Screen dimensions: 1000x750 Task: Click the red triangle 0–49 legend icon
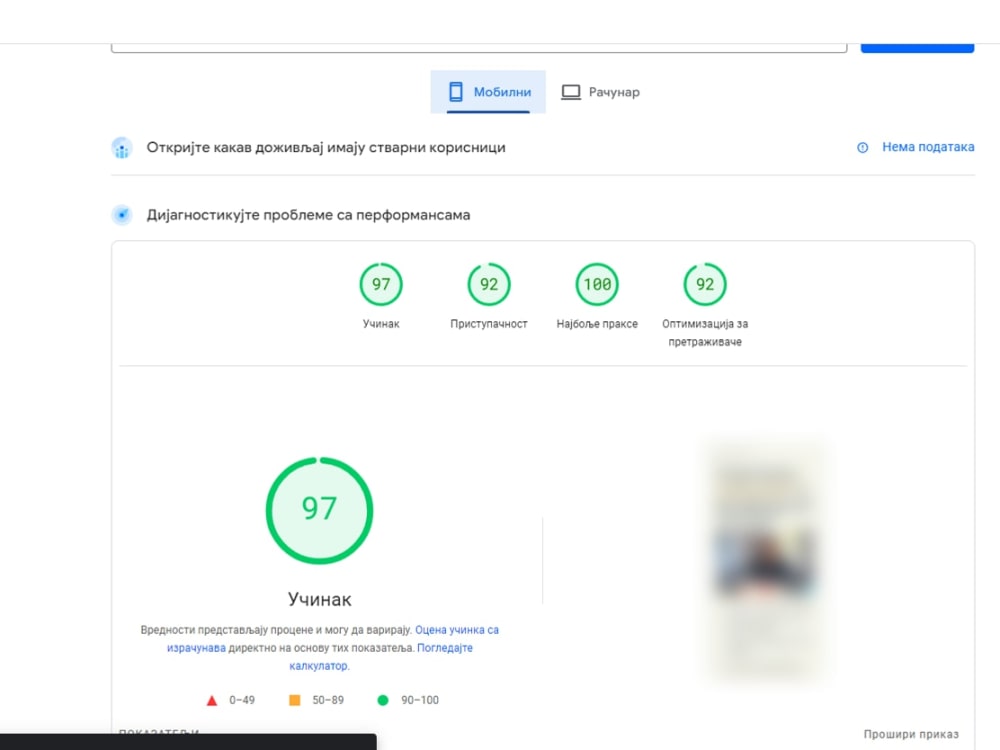[212, 700]
